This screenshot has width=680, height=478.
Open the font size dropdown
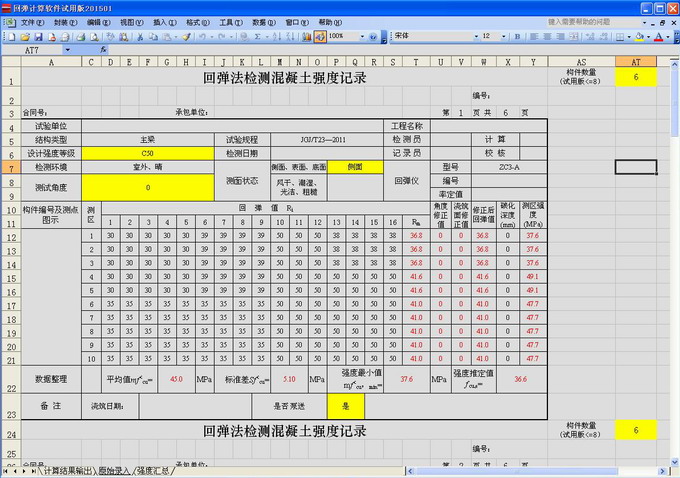point(503,36)
